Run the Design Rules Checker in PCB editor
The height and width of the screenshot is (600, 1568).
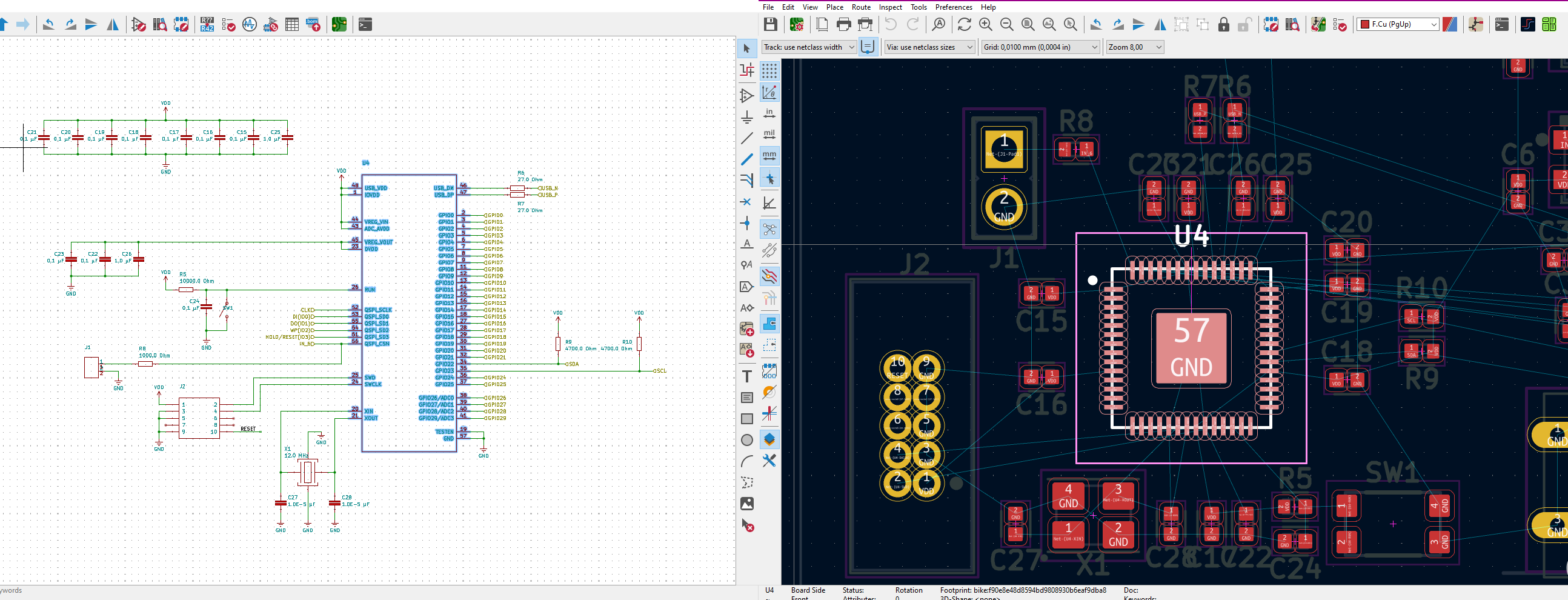click(x=1339, y=24)
